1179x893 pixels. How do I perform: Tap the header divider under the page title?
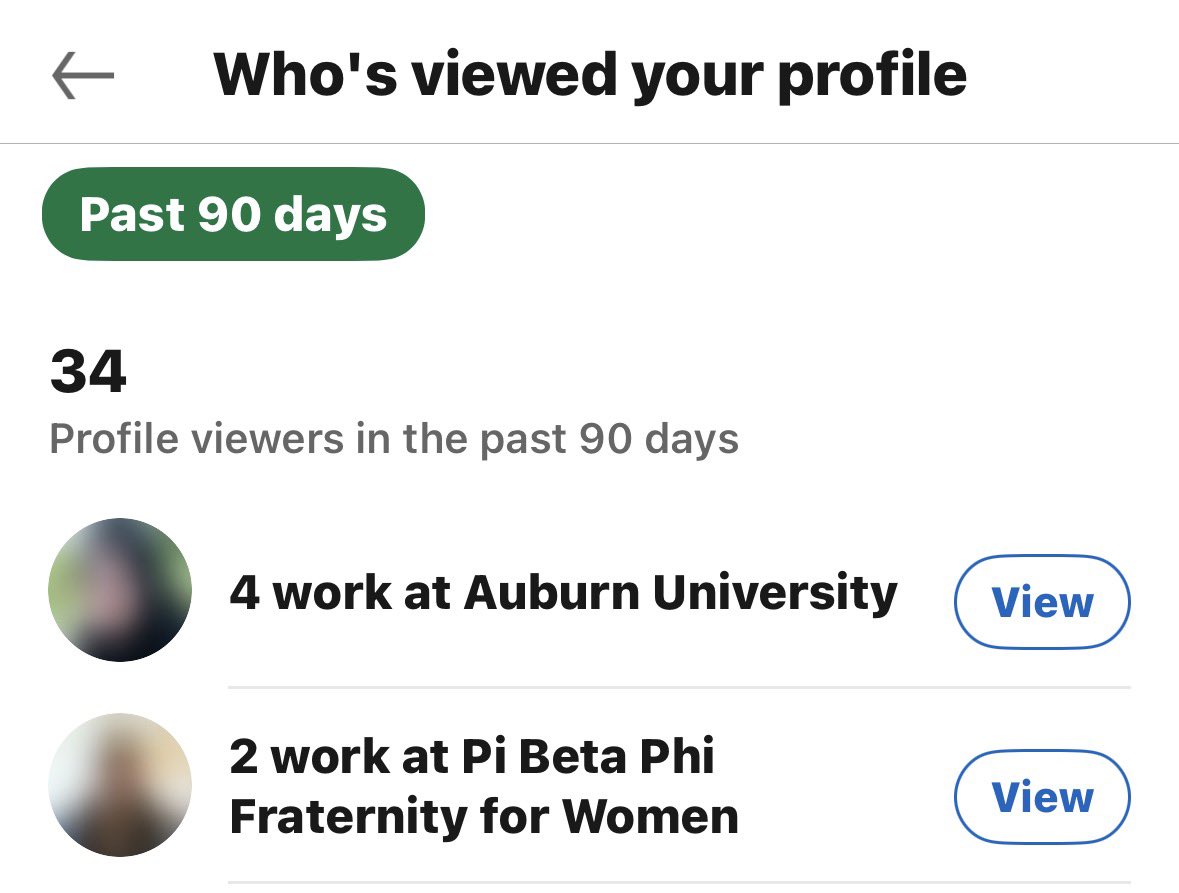coord(590,143)
